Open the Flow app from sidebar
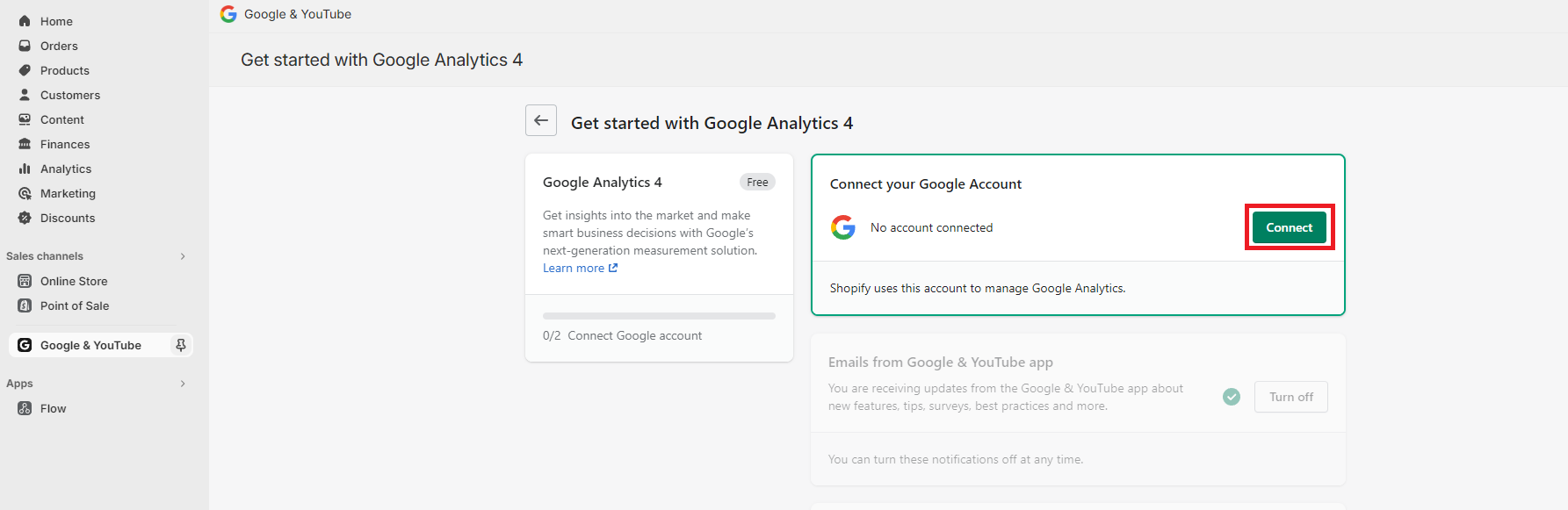The image size is (1568, 510). 52,407
